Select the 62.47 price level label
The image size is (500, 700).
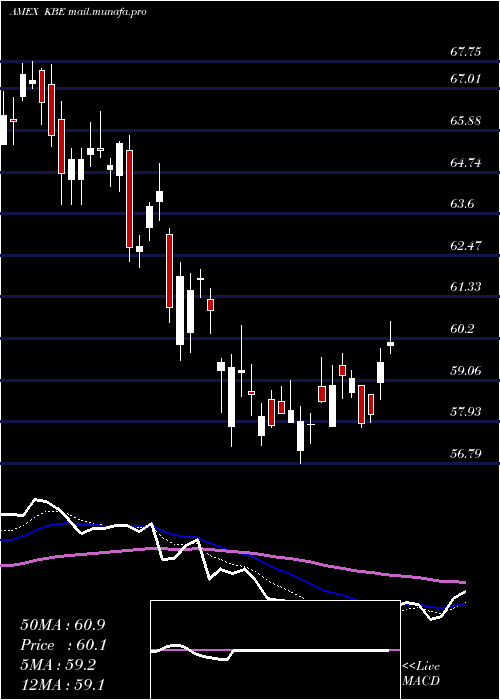click(x=466, y=246)
